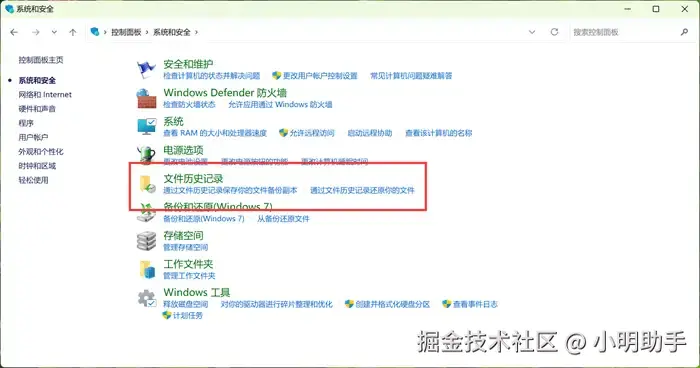
Task: Open the 系统 monitor icon
Action: 146,126
